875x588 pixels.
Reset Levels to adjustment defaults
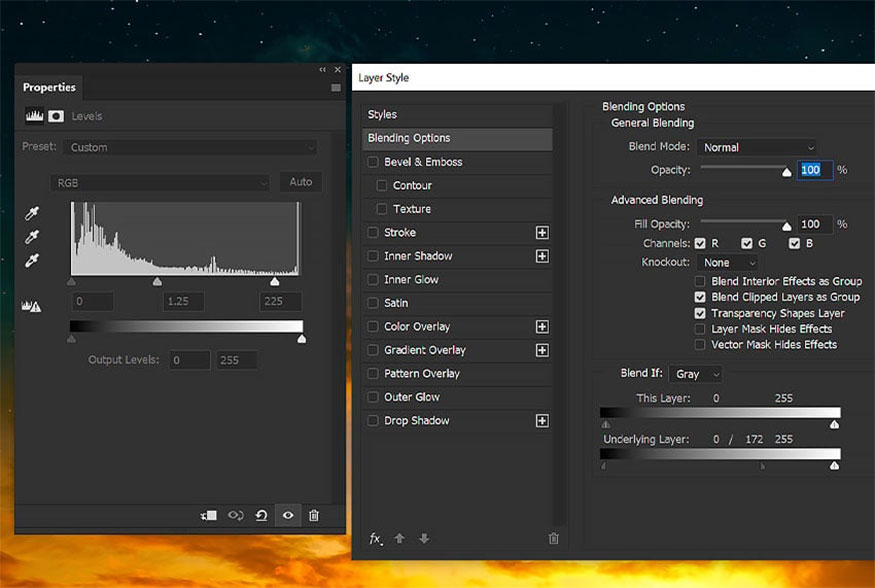(261, 515)
